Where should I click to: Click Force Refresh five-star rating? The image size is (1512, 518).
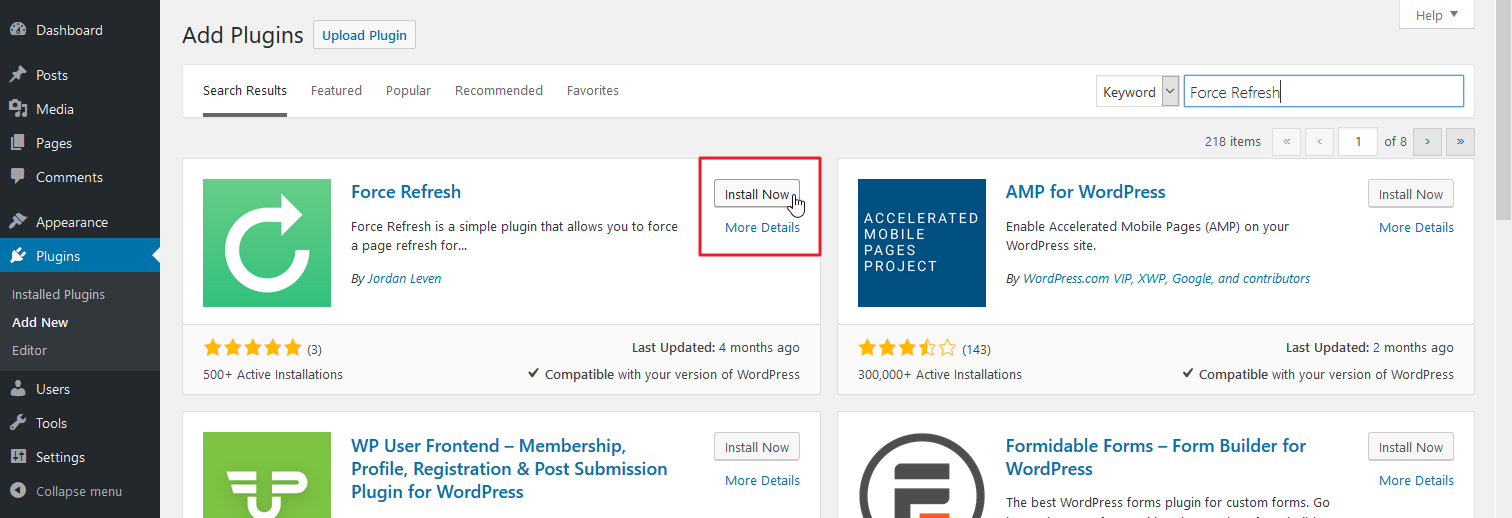252,348
